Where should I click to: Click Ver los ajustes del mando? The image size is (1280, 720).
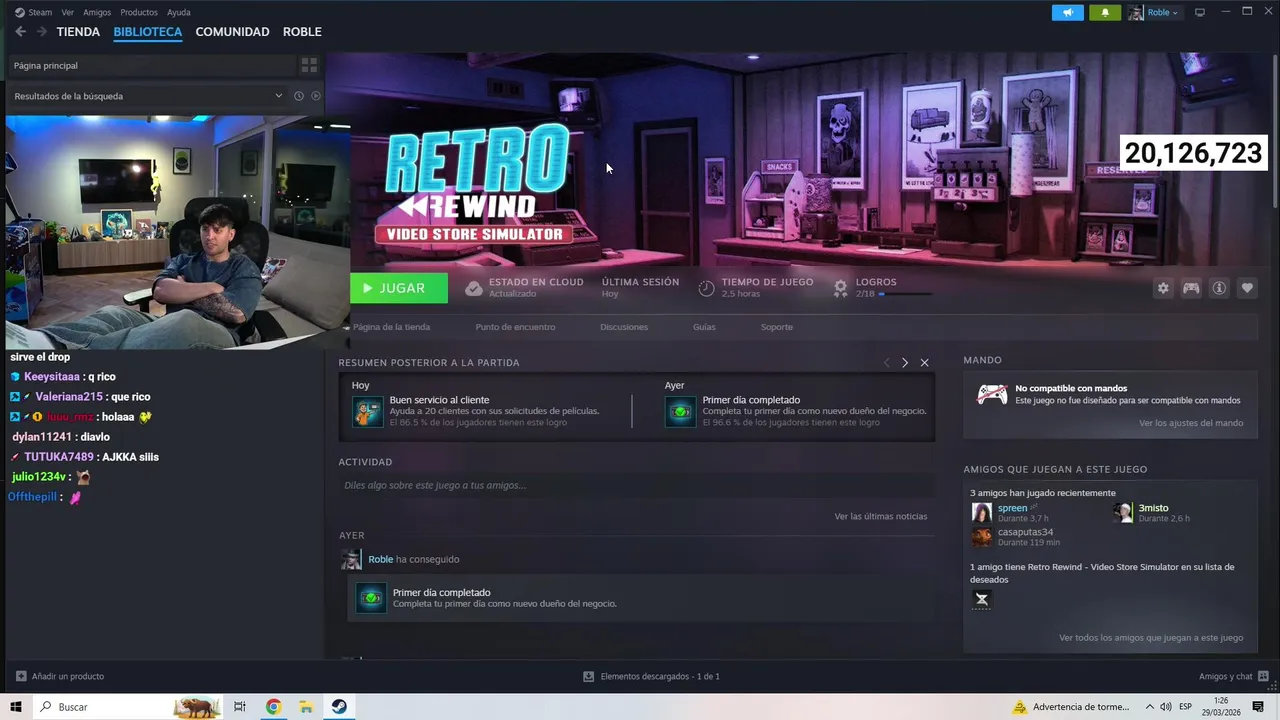pyautogui.click(x=1191, y=423)
